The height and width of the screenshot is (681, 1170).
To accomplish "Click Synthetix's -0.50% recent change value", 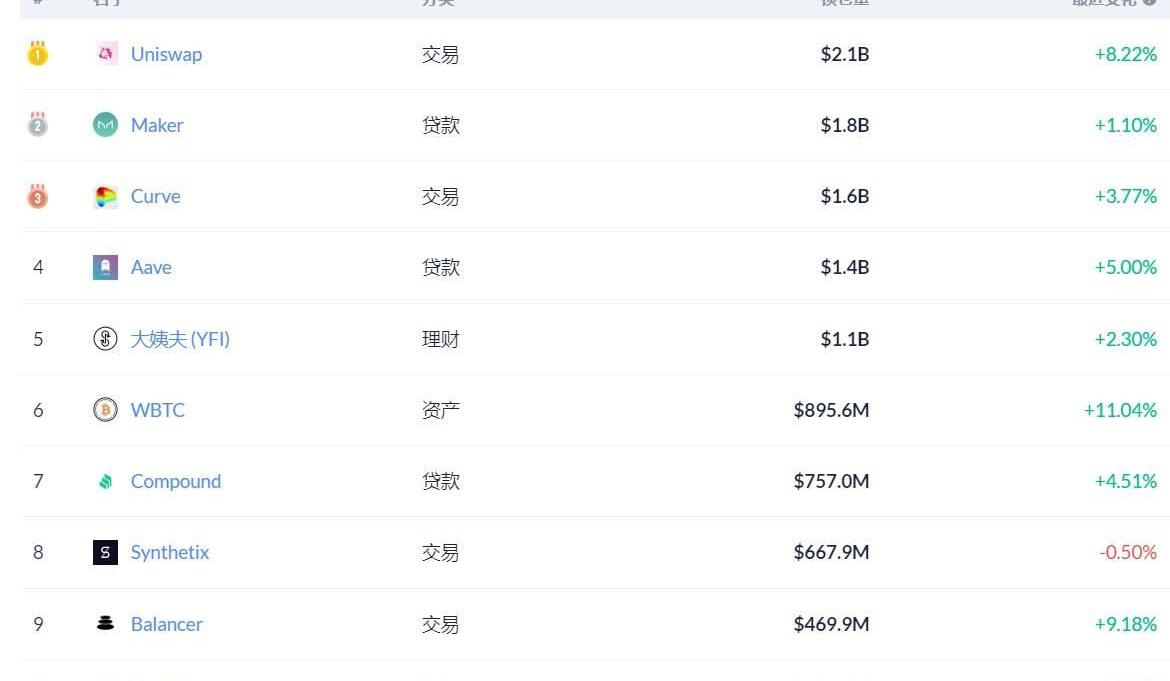I will (x=1128, y=552).
